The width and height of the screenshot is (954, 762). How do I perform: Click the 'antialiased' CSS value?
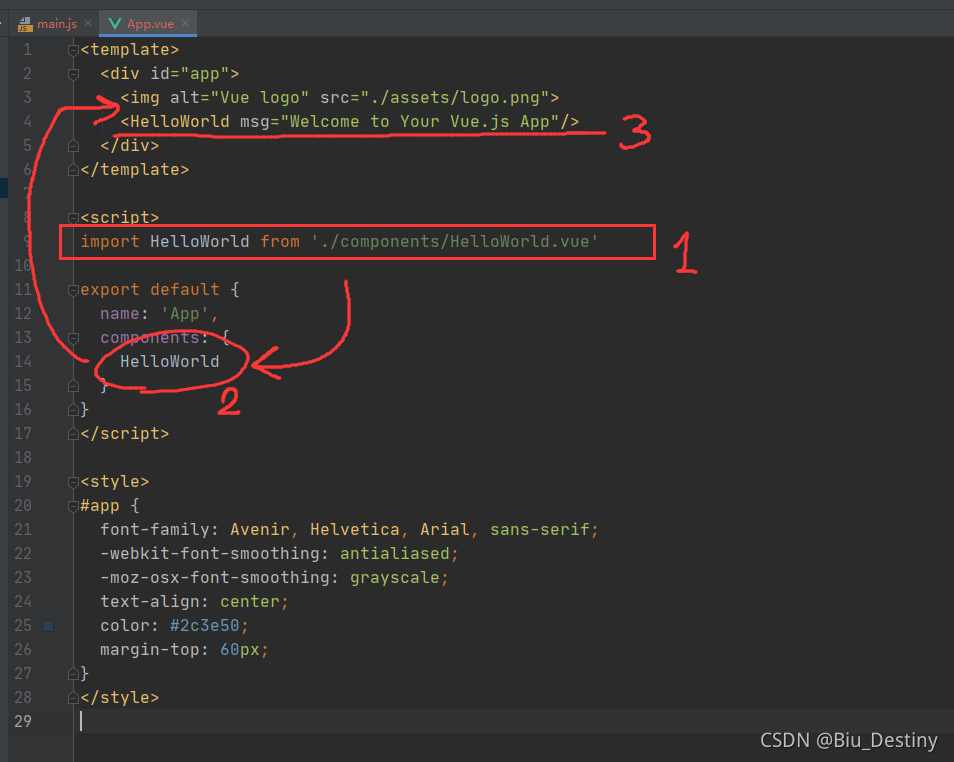(395, 553)
